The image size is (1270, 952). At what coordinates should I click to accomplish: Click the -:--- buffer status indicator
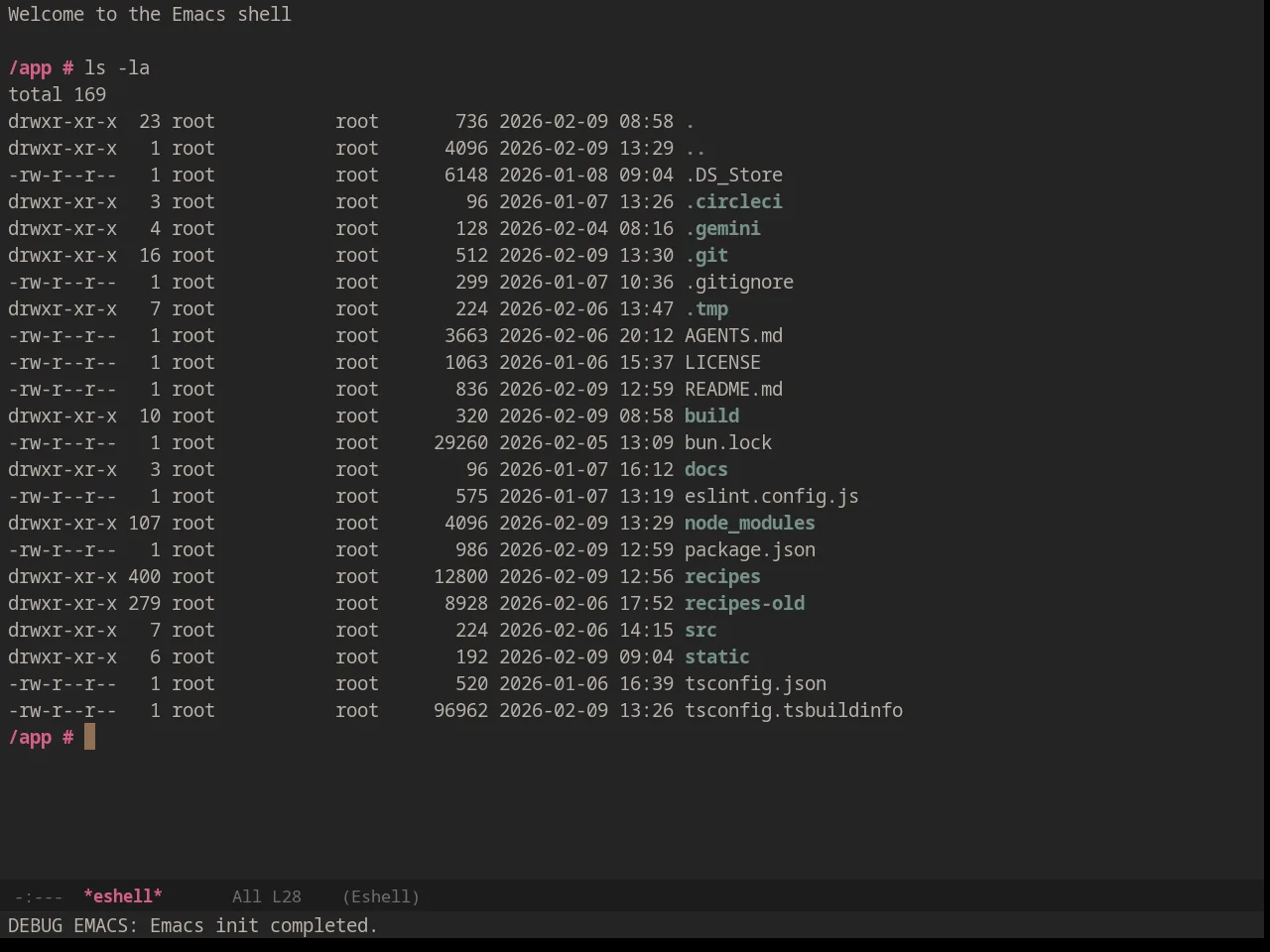click(x=39, y=896)
